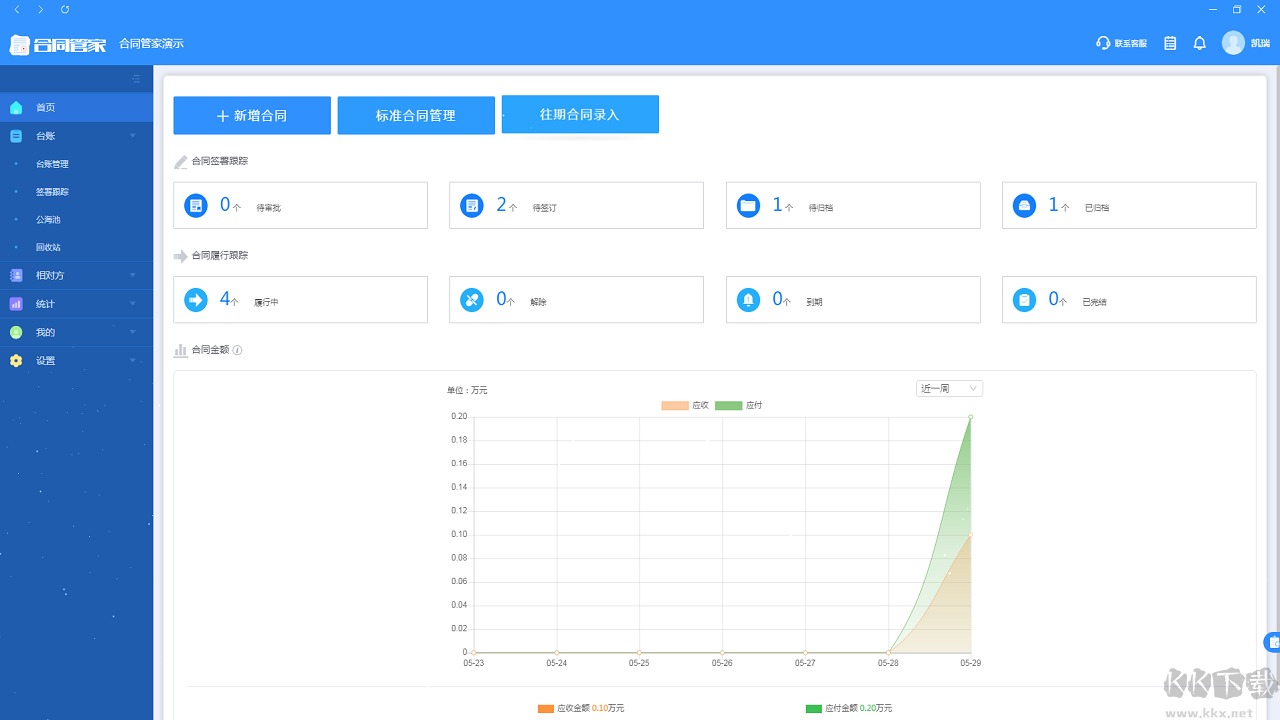Viewport: 1280px width, 720px height.
Task: Open 回收站 from the sidebar
Action: click(x=49, y=247)
